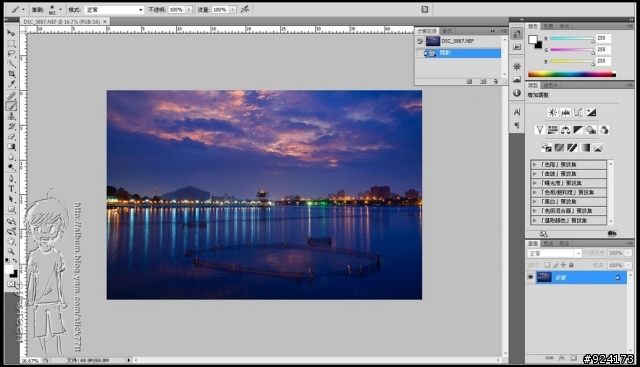Screen dimensions: 640x367
Task: Open the flow 100% slider arrow
Action: 232,9
